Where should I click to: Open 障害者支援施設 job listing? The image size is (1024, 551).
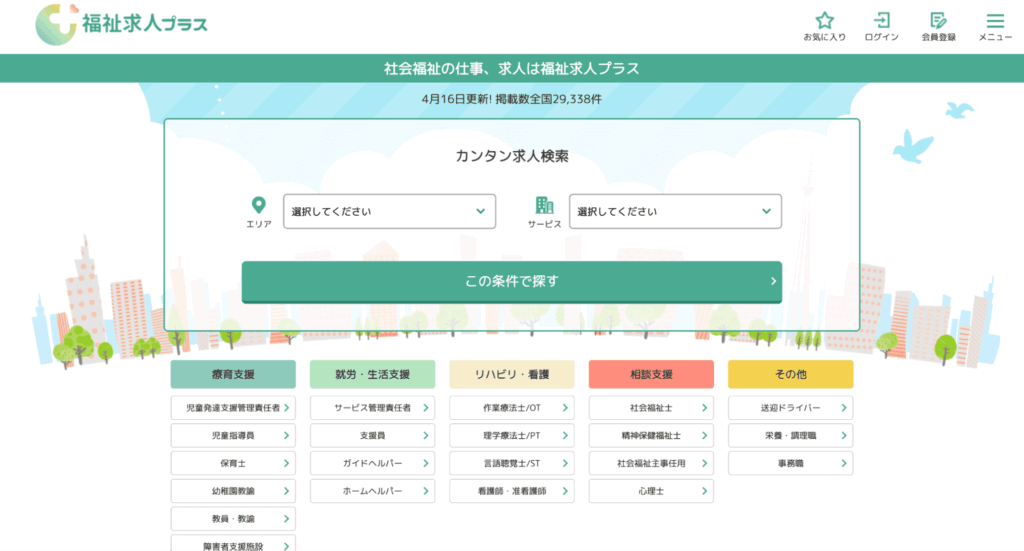tap(233, 544)
